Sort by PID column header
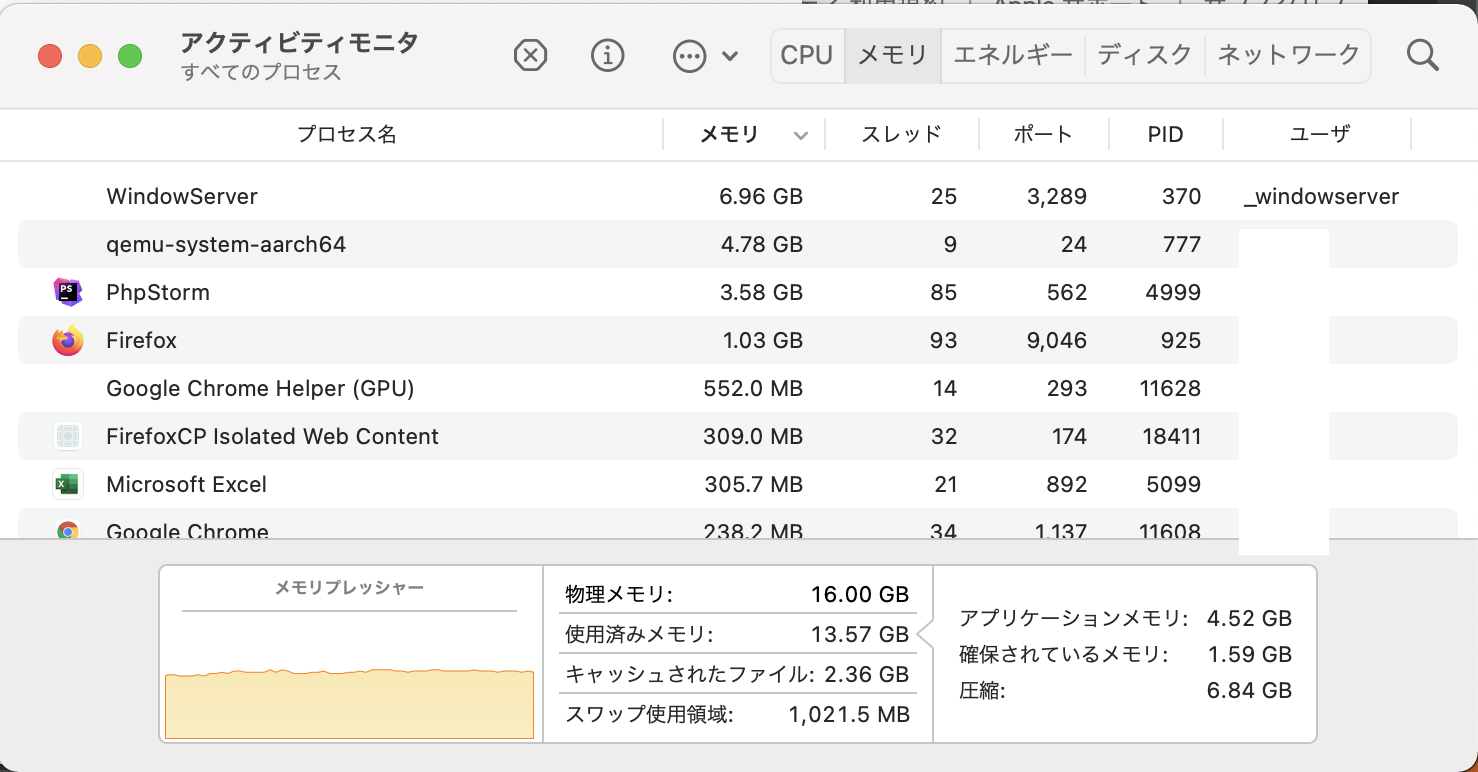This screenshot has height=772, width=1478. 1165,134
